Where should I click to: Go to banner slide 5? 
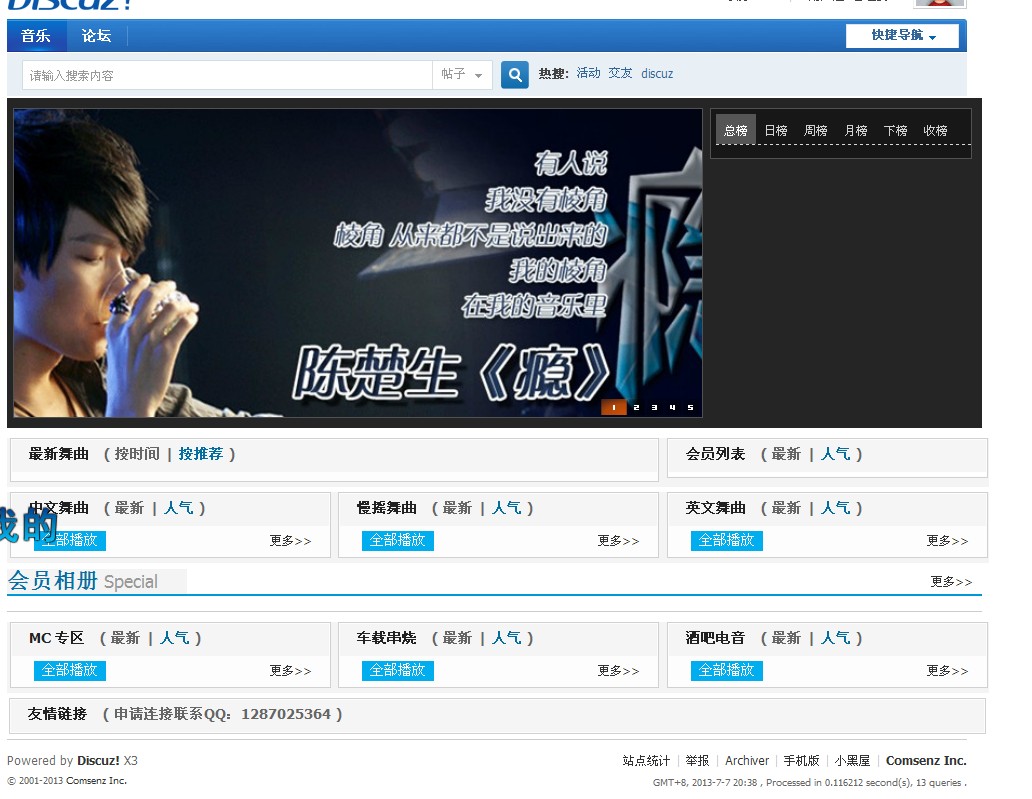[690, 407]
